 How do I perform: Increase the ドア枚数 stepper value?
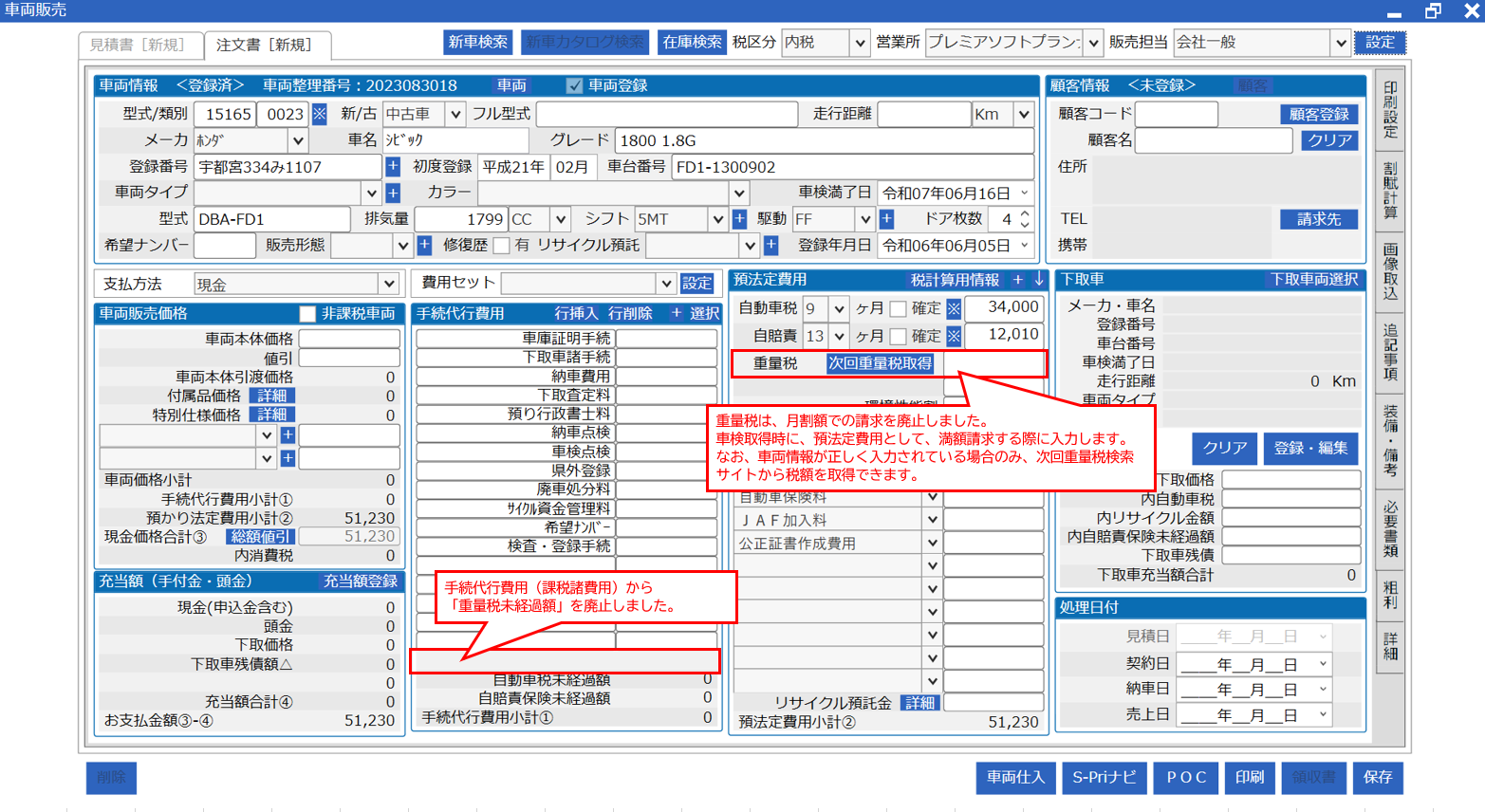(x=1025, y=214)
